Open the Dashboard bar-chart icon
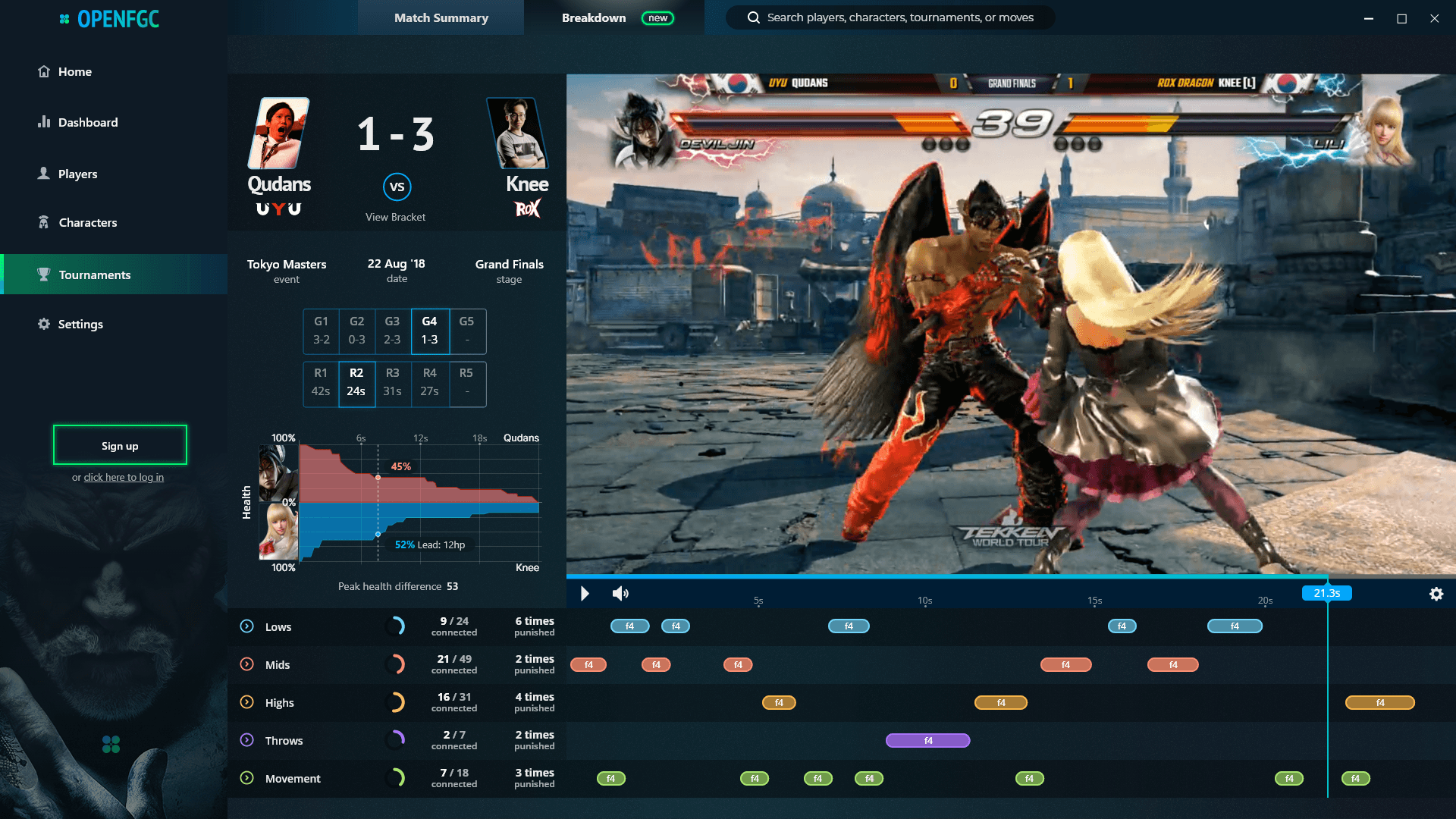 pos(44,122)
